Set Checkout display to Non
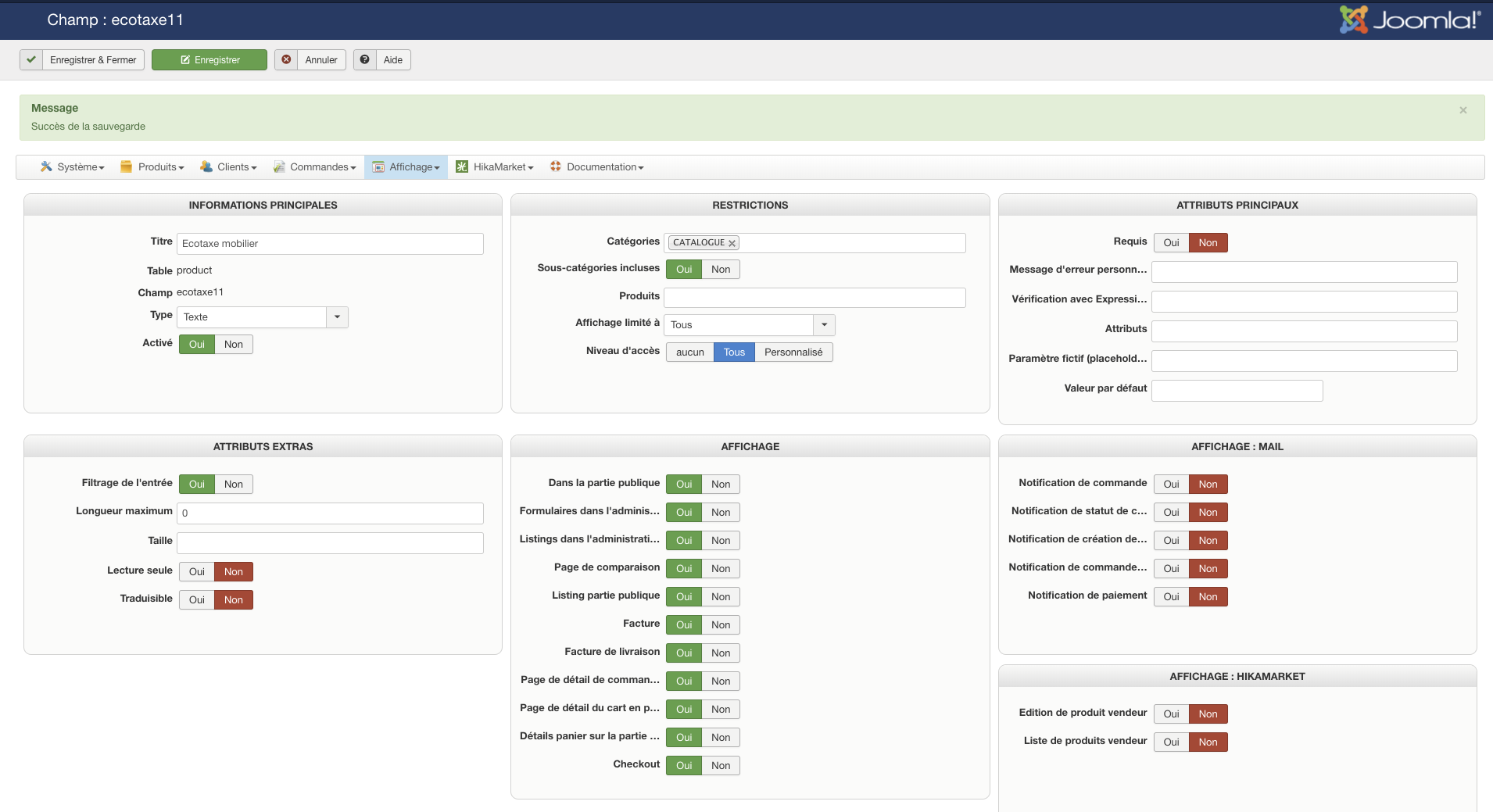This screenshot has width=1493, height=812. pos(721,766)
